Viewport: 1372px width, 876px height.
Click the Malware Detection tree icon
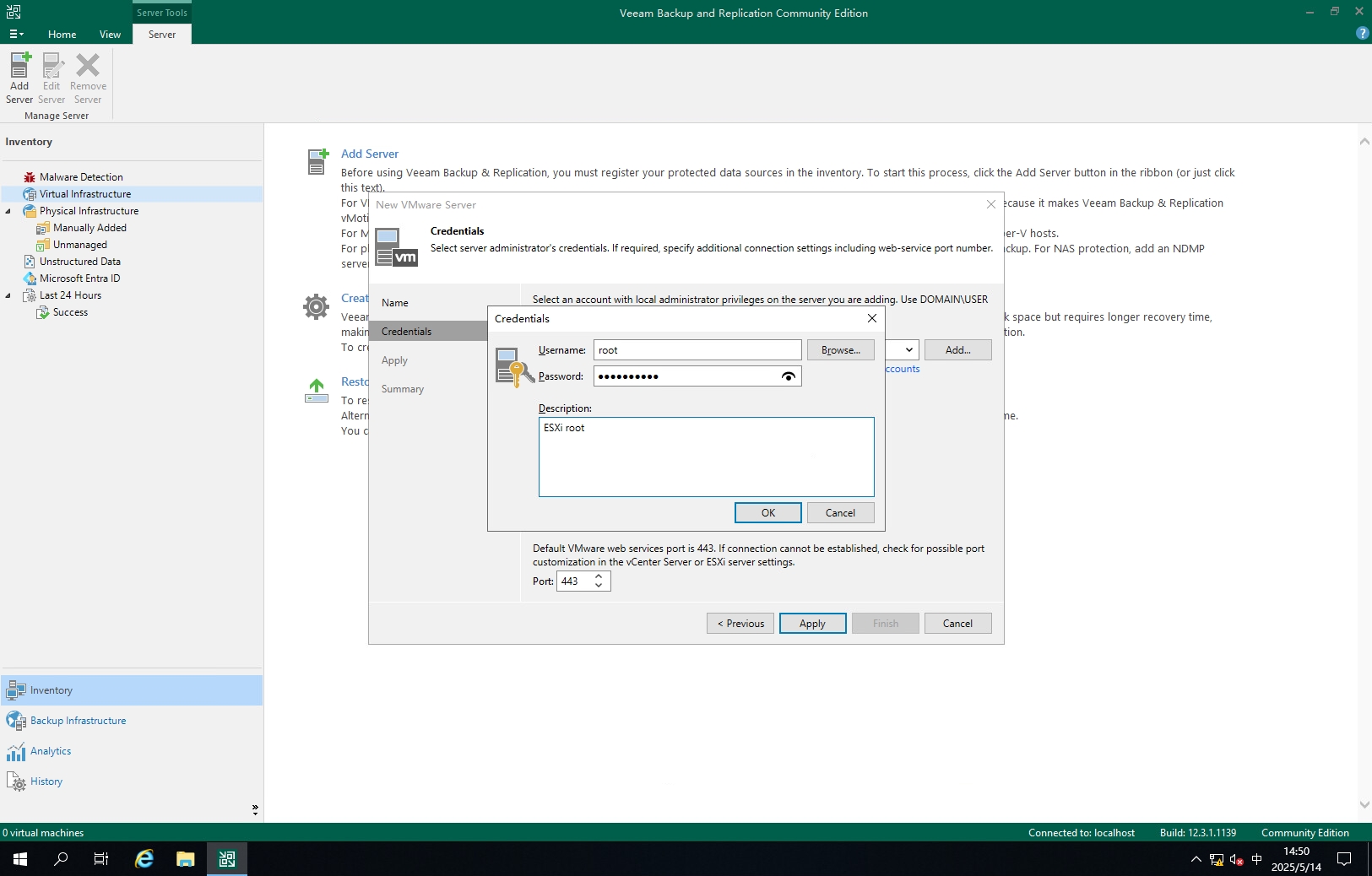[30, 177]
